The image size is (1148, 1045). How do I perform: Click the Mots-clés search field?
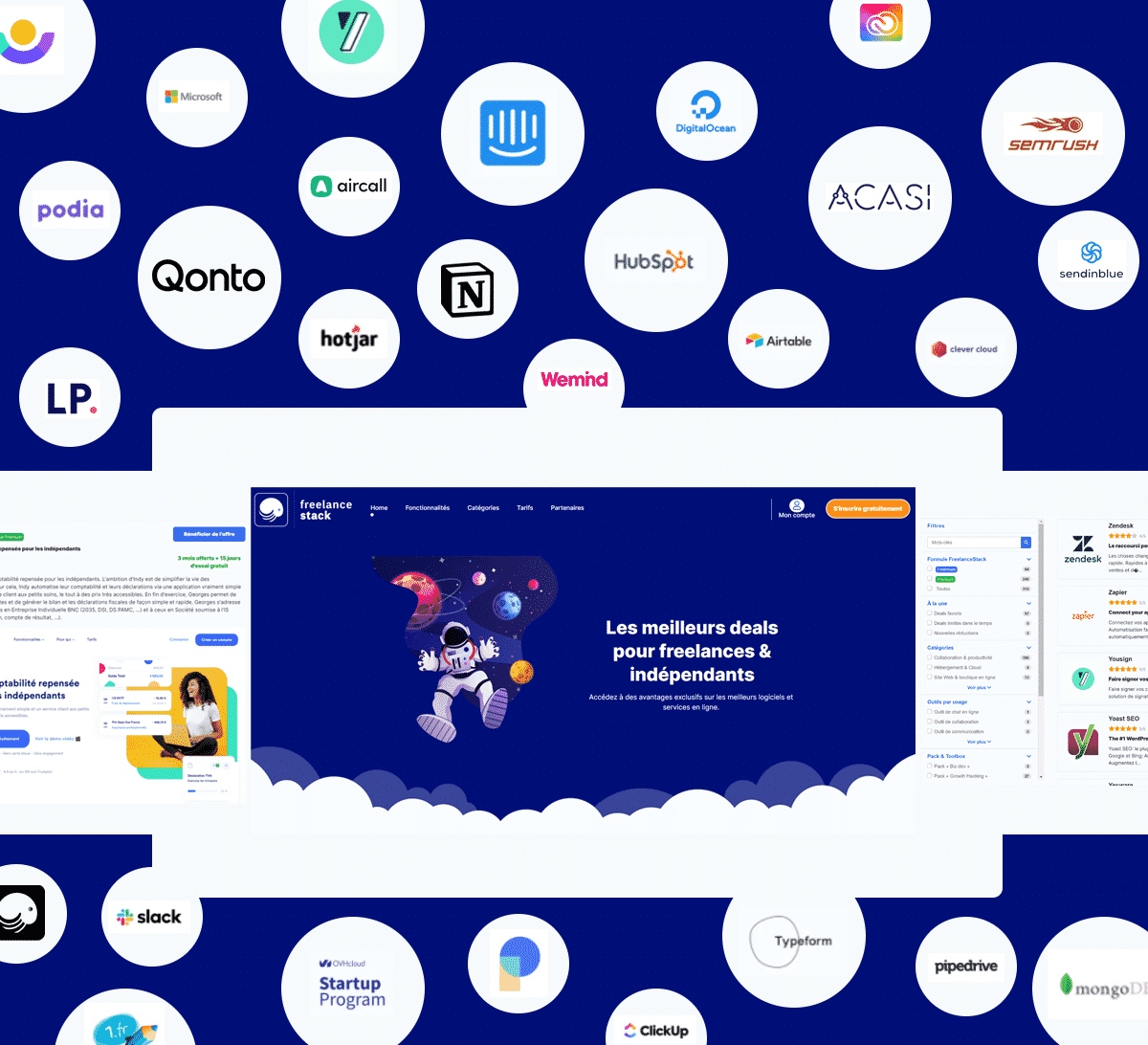(974, 543)
